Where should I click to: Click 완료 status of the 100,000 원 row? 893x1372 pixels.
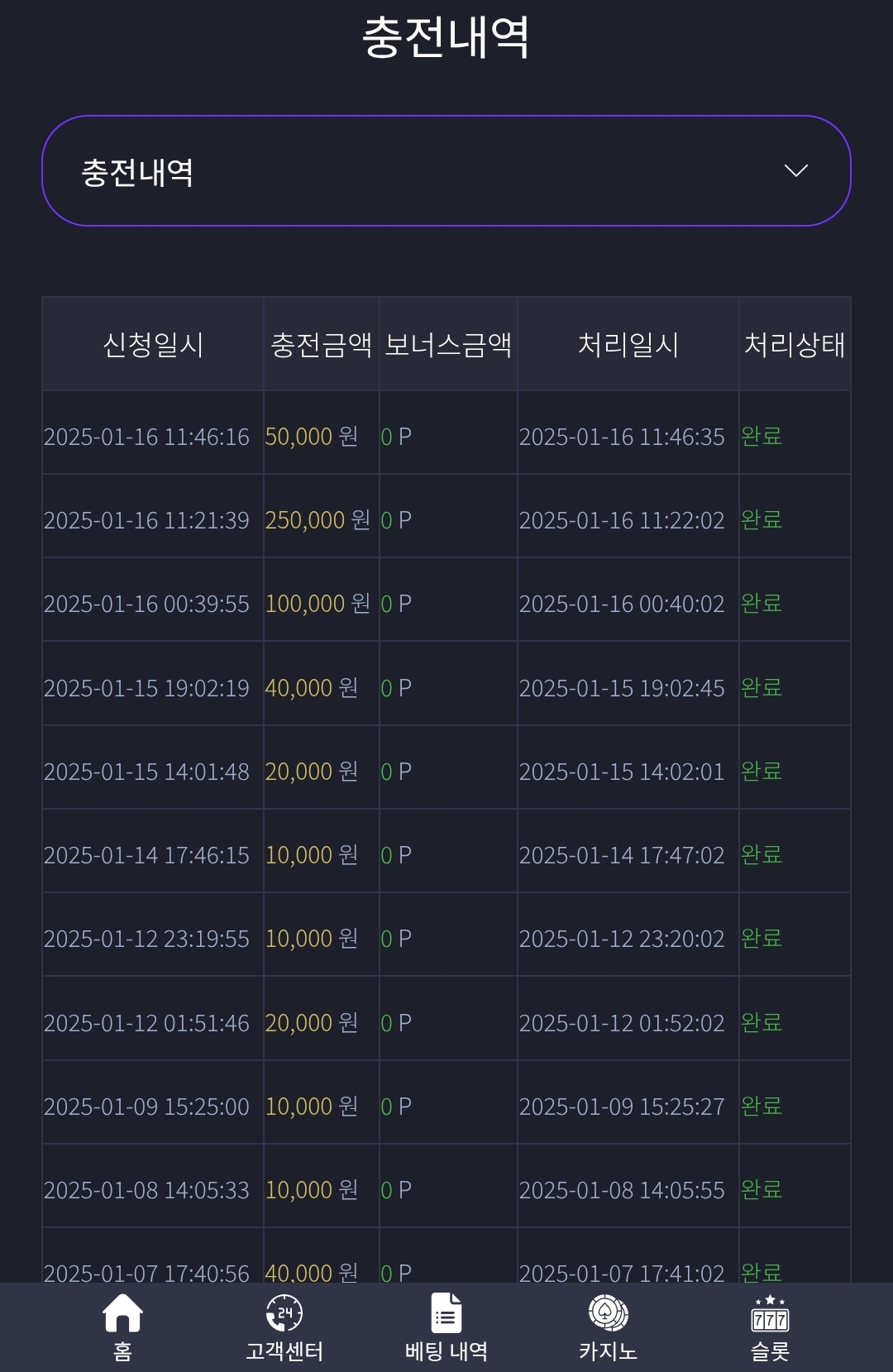coord(762,603)
